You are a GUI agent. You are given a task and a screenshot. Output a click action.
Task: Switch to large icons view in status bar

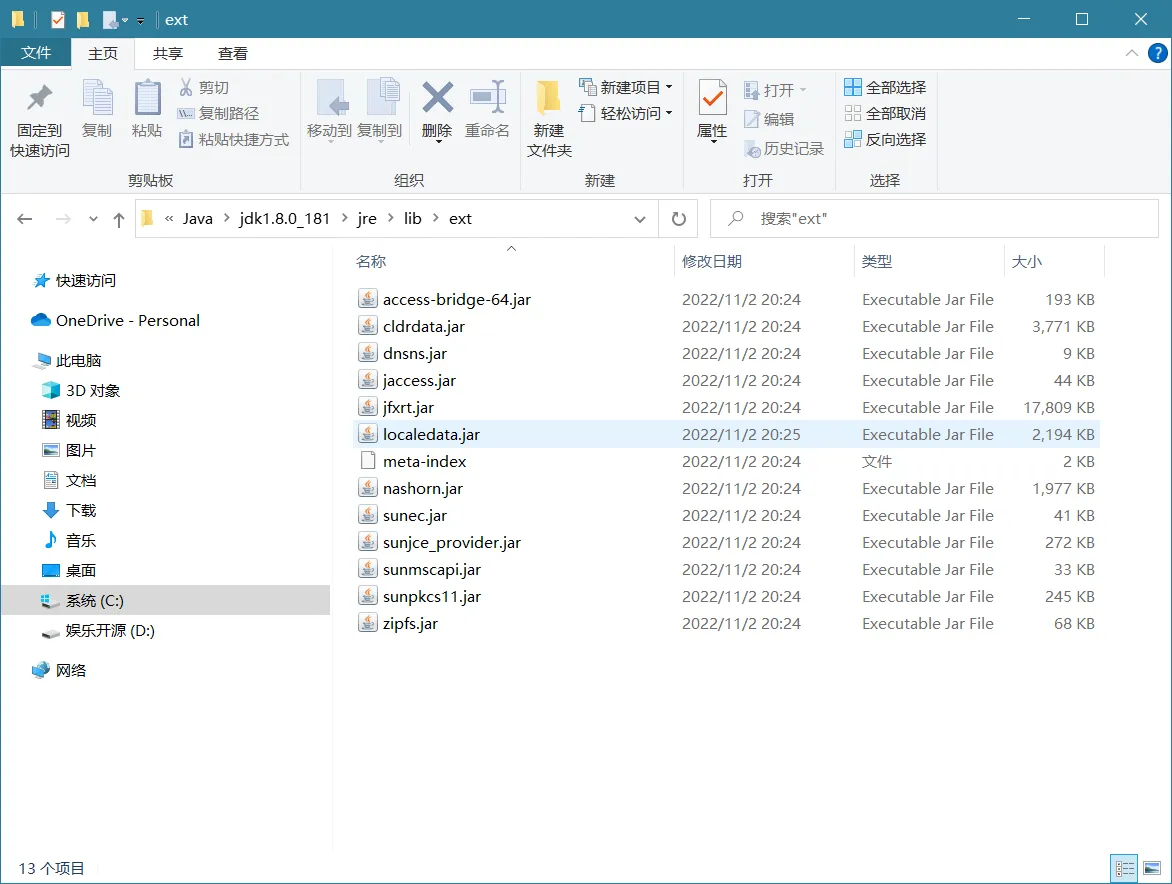point(1152,869)
